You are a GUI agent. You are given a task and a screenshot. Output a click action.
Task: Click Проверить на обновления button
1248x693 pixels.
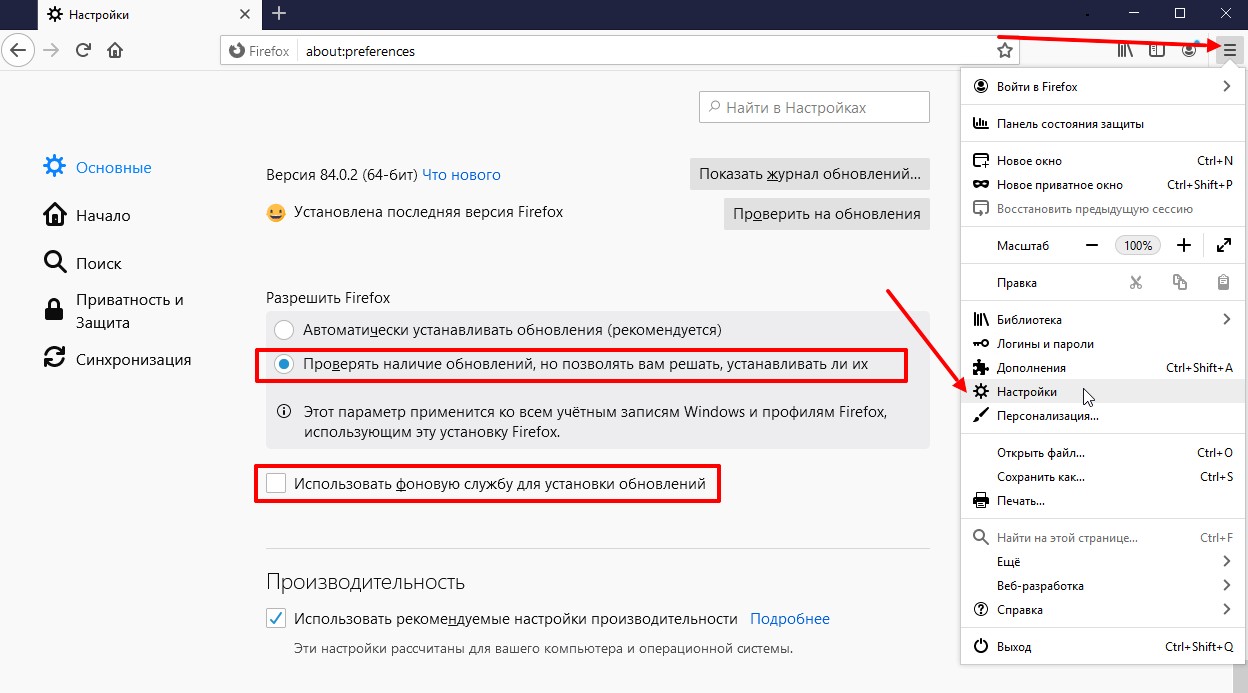(826, 214)
